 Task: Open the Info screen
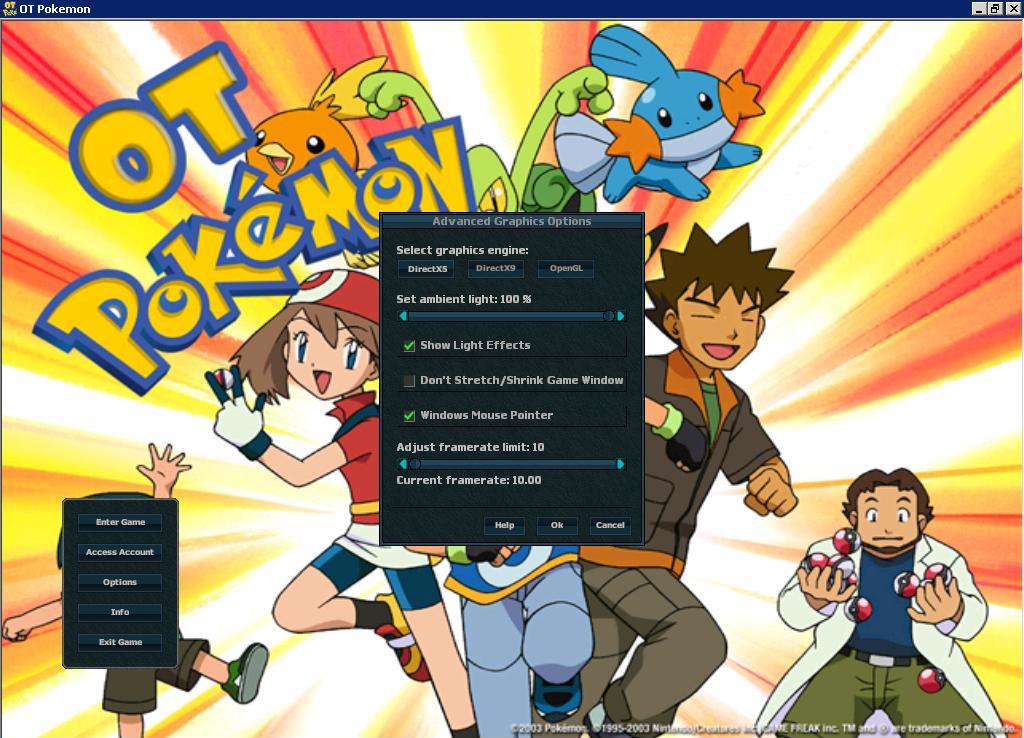(x=120, y=611)
